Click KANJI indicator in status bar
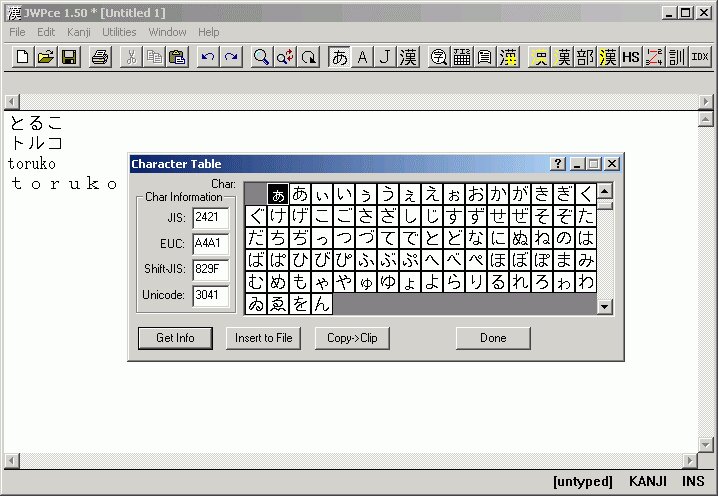Image resolution: width=718 pixels, height=496 pixels. (647, 481)
